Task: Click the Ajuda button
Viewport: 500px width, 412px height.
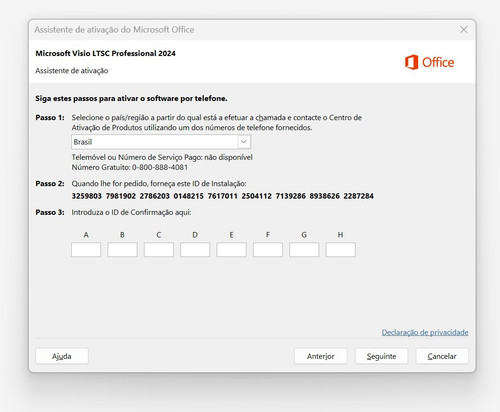Action: point(62,356)
